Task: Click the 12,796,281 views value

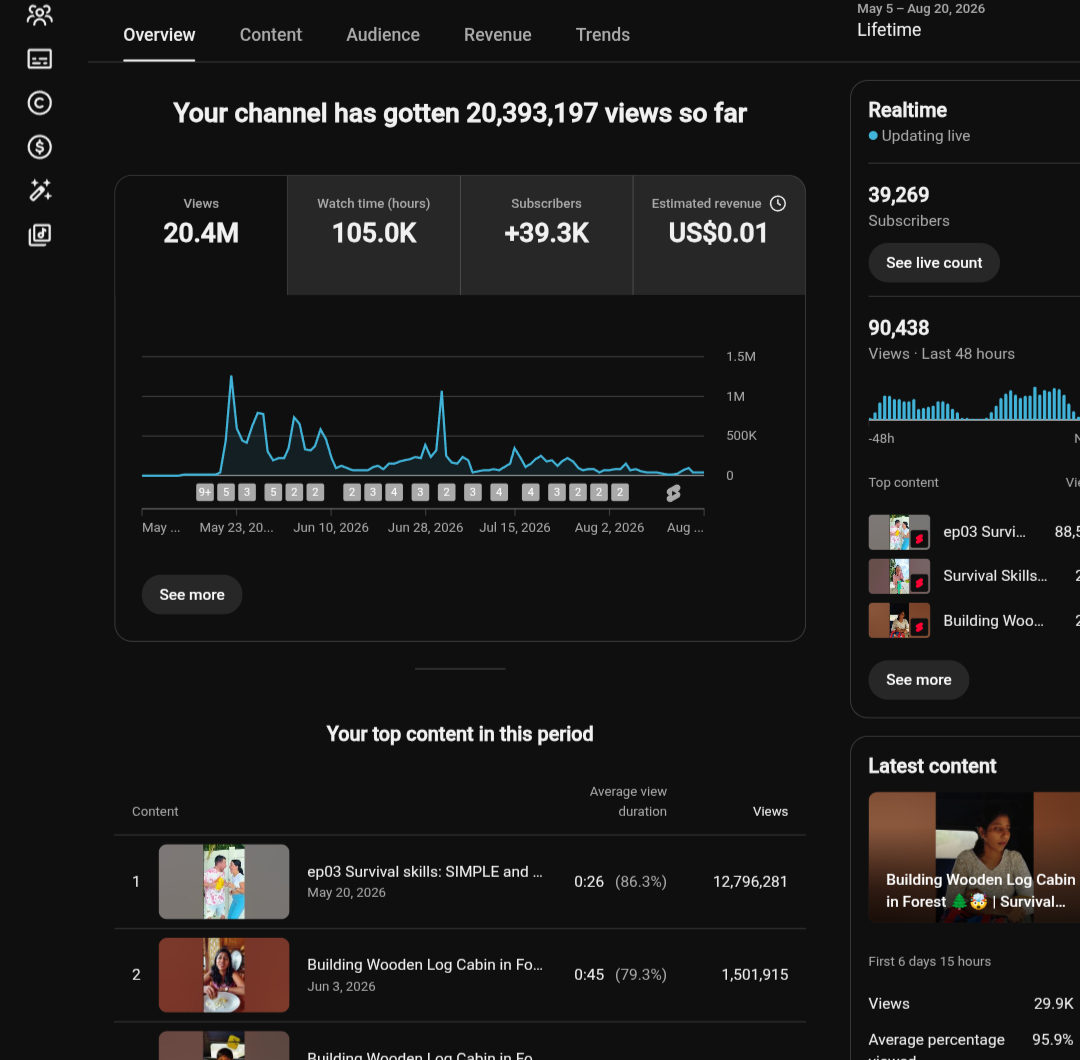Action: [x=750, y=882]
